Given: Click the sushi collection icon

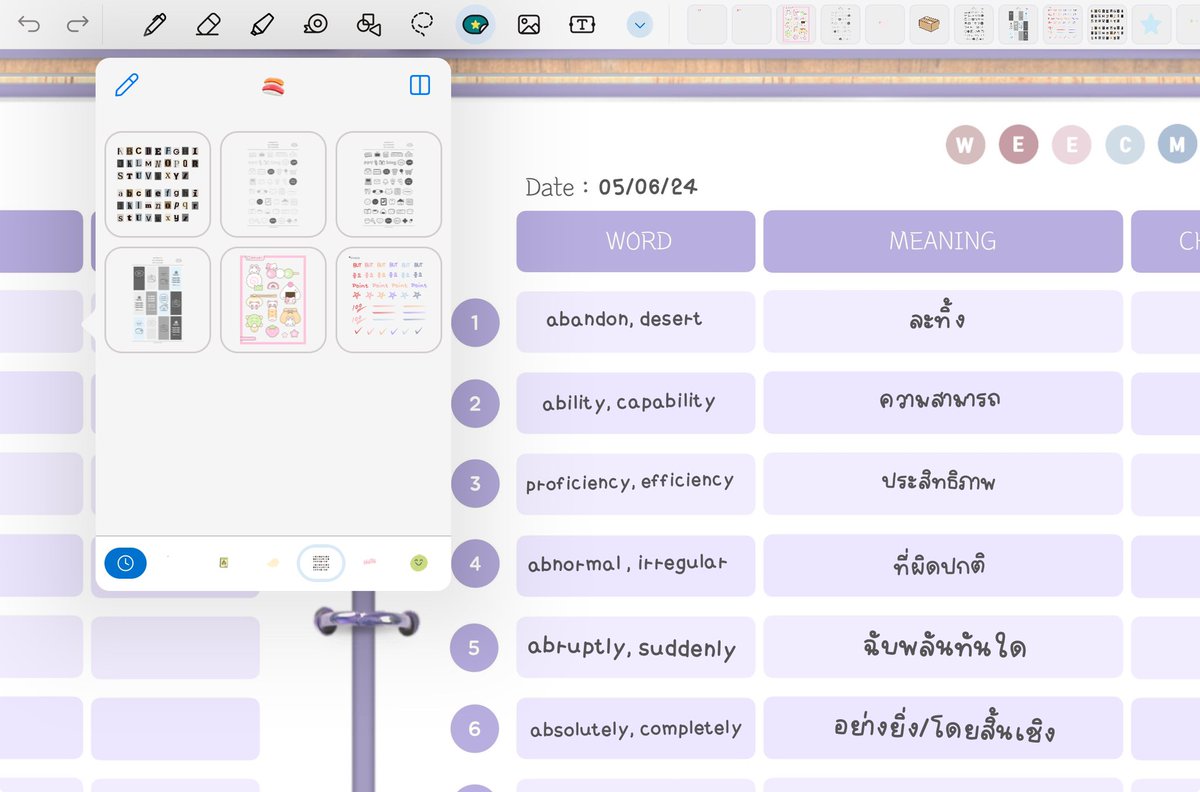Looking at the screenshot, I should [274, 86].
